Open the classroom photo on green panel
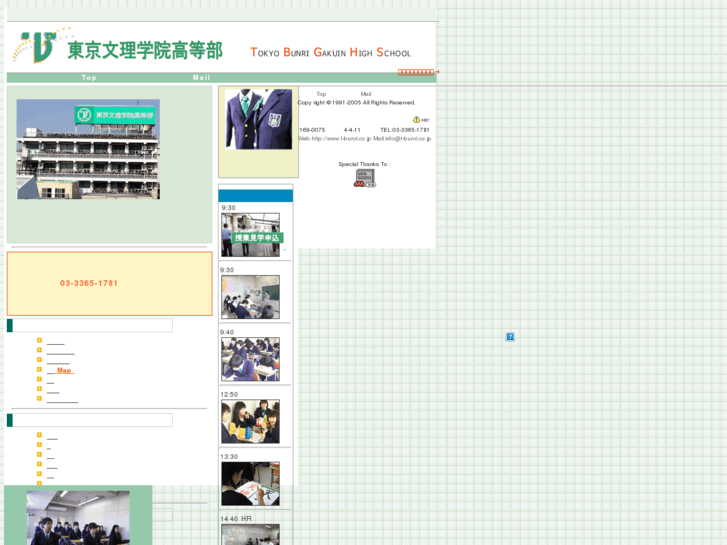This screenshot has height=545, width=727. (x=78, y=518)
